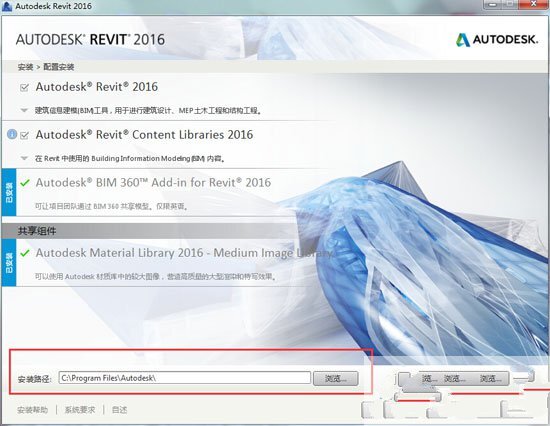The width and height of the screenshot is (550, 426).
Task: Click the blue info icon beside Content Libraries
Action: 12,134
